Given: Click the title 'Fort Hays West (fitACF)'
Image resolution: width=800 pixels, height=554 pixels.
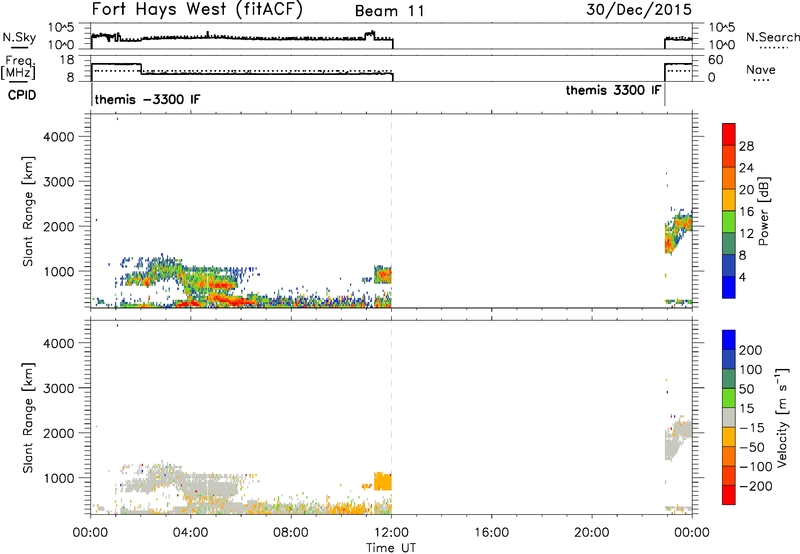Looking at the screenshot, I should (x=197, y=10).
